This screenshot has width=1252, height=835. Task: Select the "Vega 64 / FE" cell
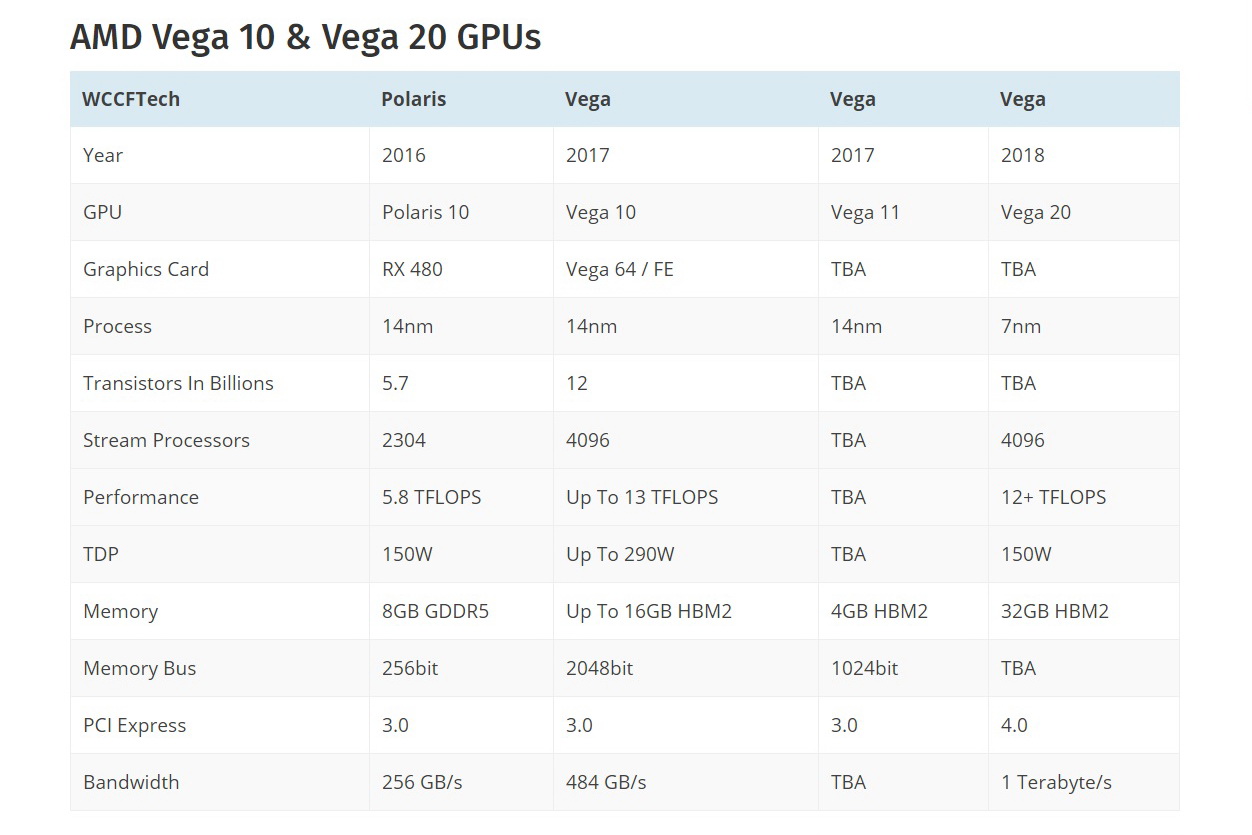coord(619,269)
